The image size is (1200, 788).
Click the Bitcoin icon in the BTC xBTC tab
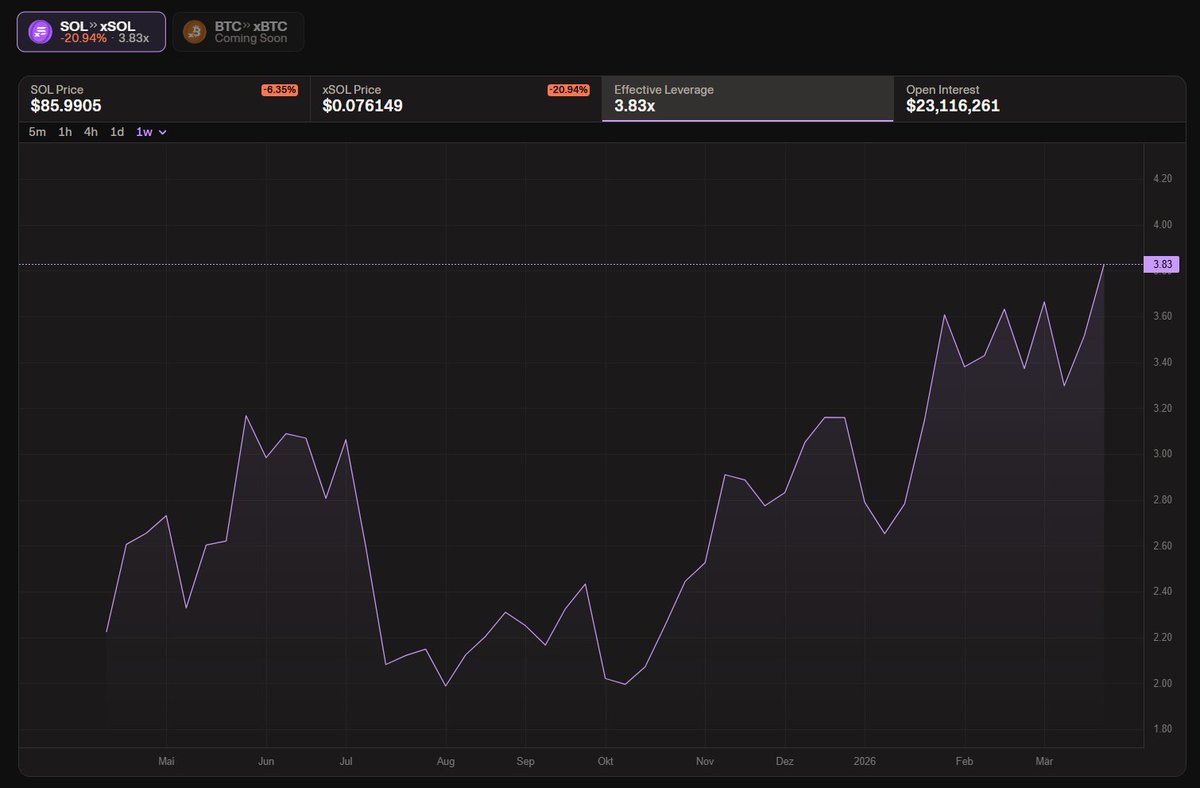coord(195,32)
